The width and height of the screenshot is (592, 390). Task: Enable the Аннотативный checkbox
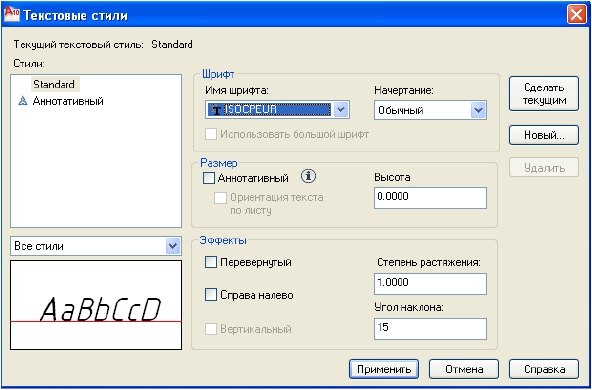coord(208,178)
